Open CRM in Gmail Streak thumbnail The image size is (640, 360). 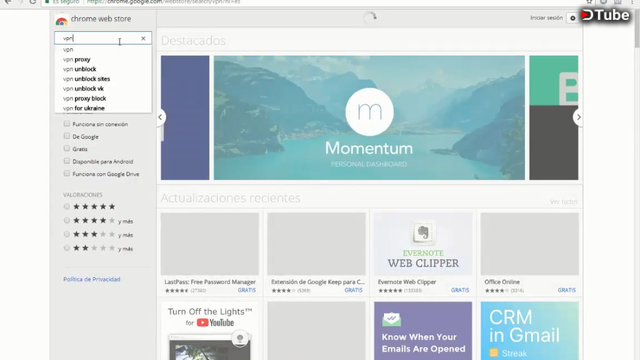pyautogui.click(x=529, y=331)
